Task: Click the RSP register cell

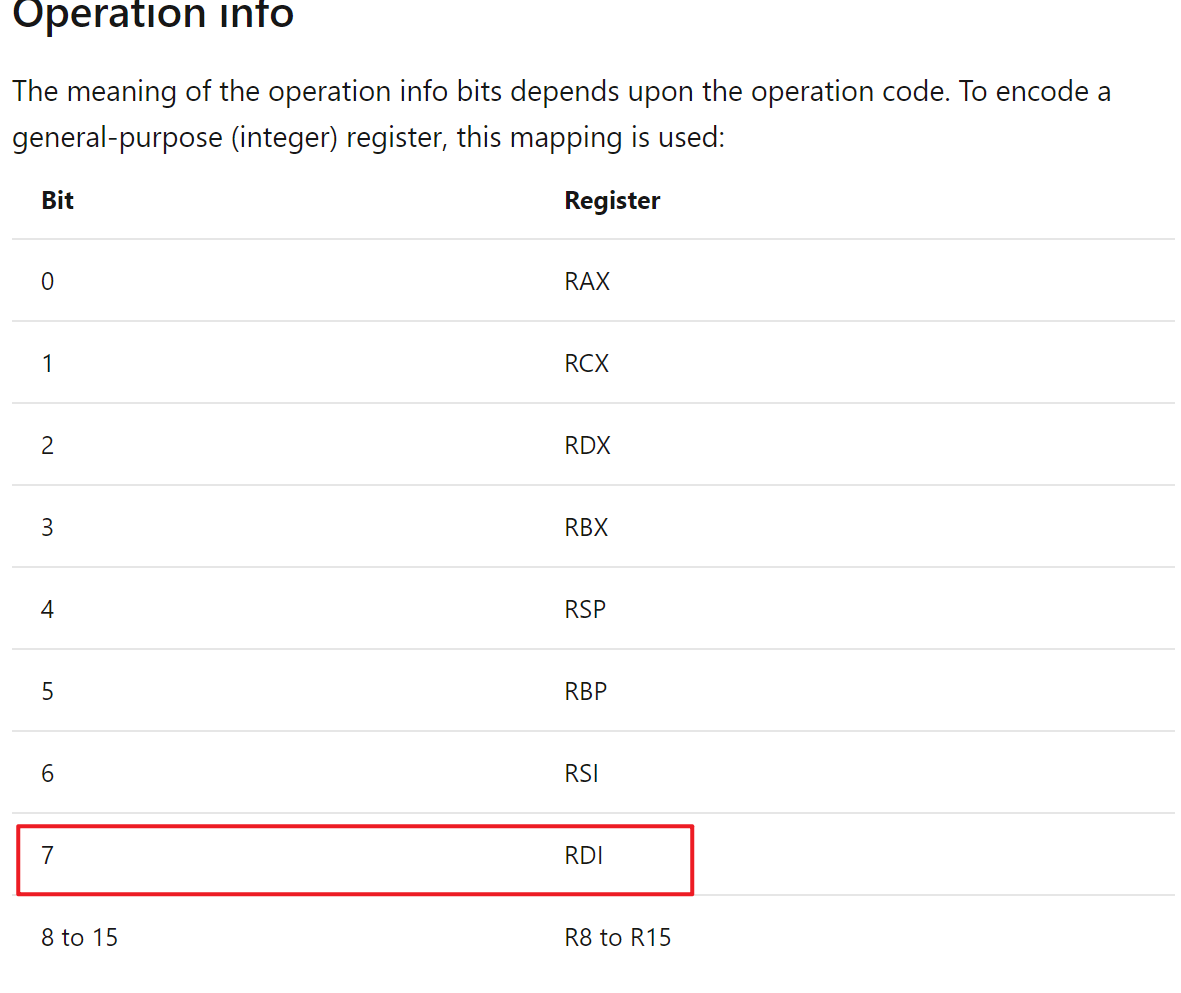Action: (585, 609)
